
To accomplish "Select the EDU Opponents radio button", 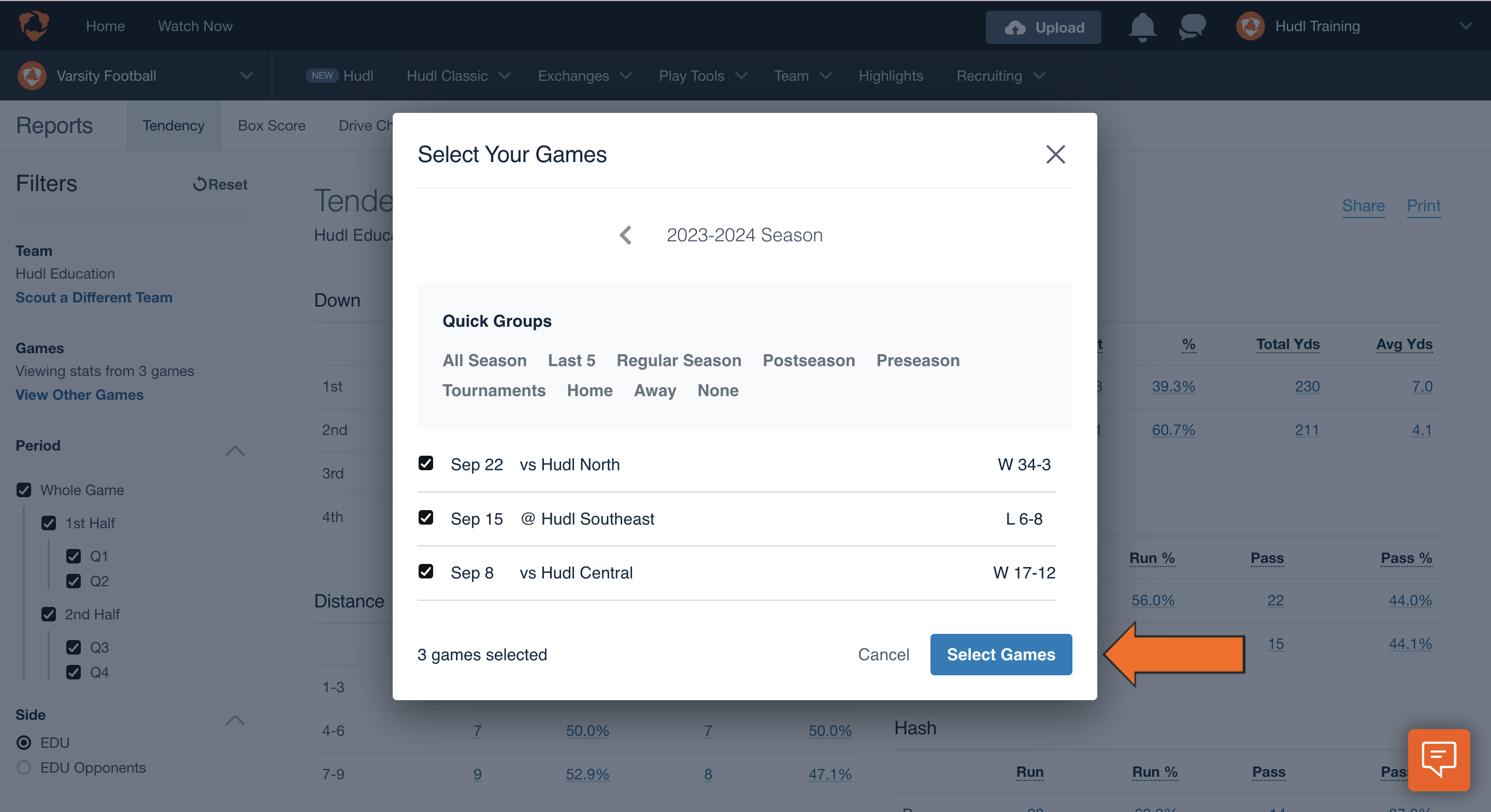I will point(24,767).
